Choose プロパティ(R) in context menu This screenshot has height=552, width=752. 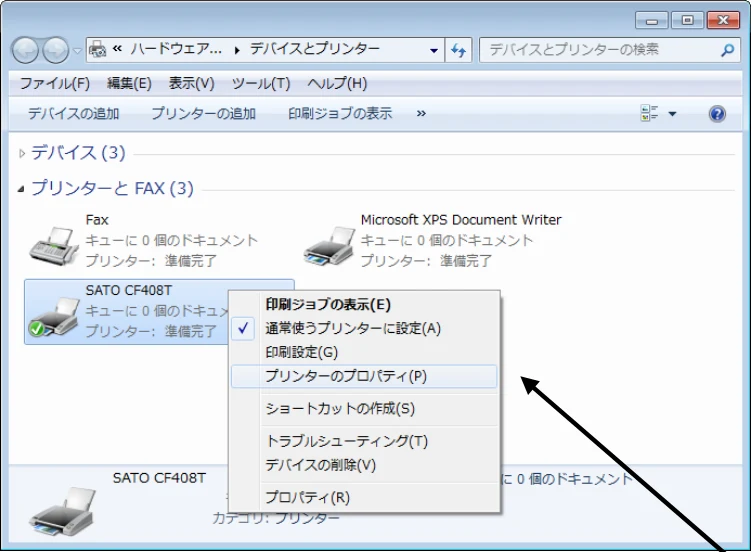point(364,497)
